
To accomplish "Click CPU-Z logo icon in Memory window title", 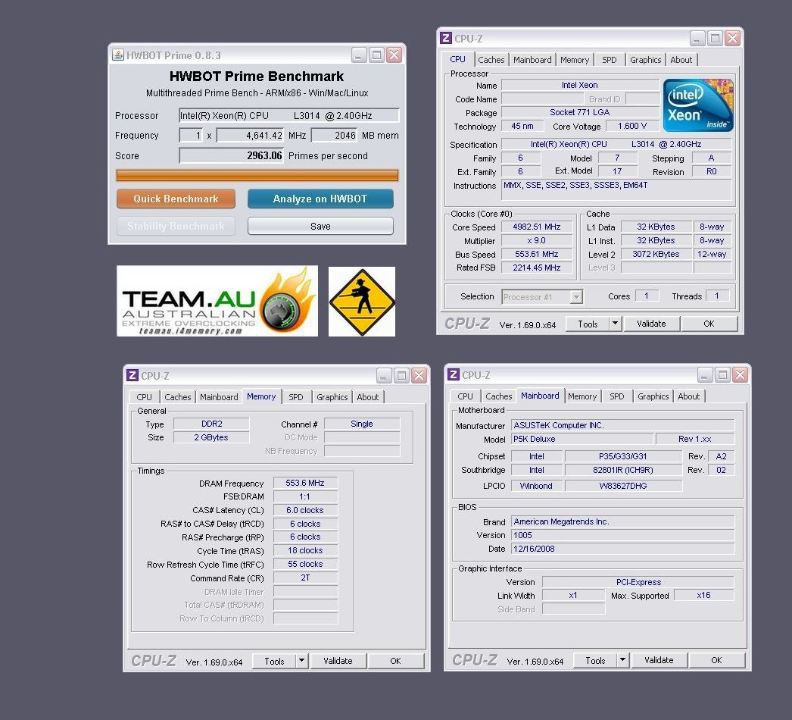I will point(132,375).
